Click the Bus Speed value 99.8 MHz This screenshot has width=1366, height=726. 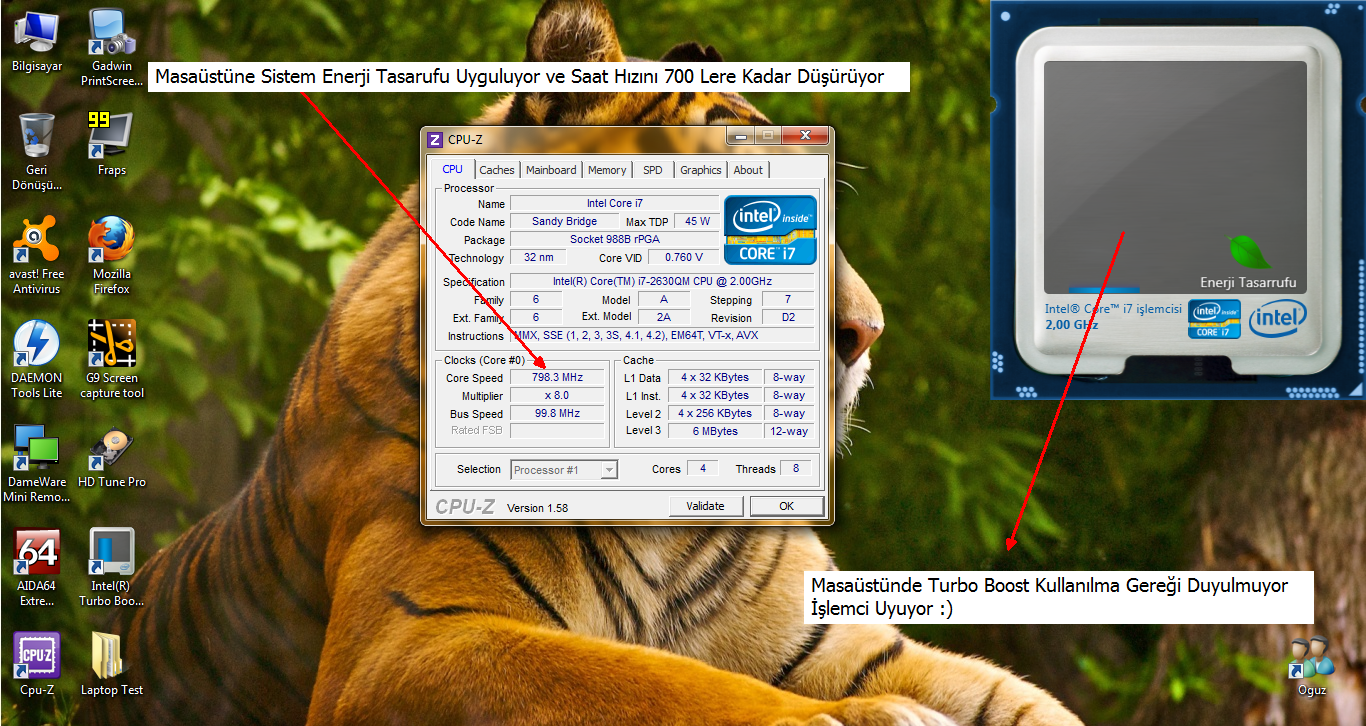click(x=557, y=414)
